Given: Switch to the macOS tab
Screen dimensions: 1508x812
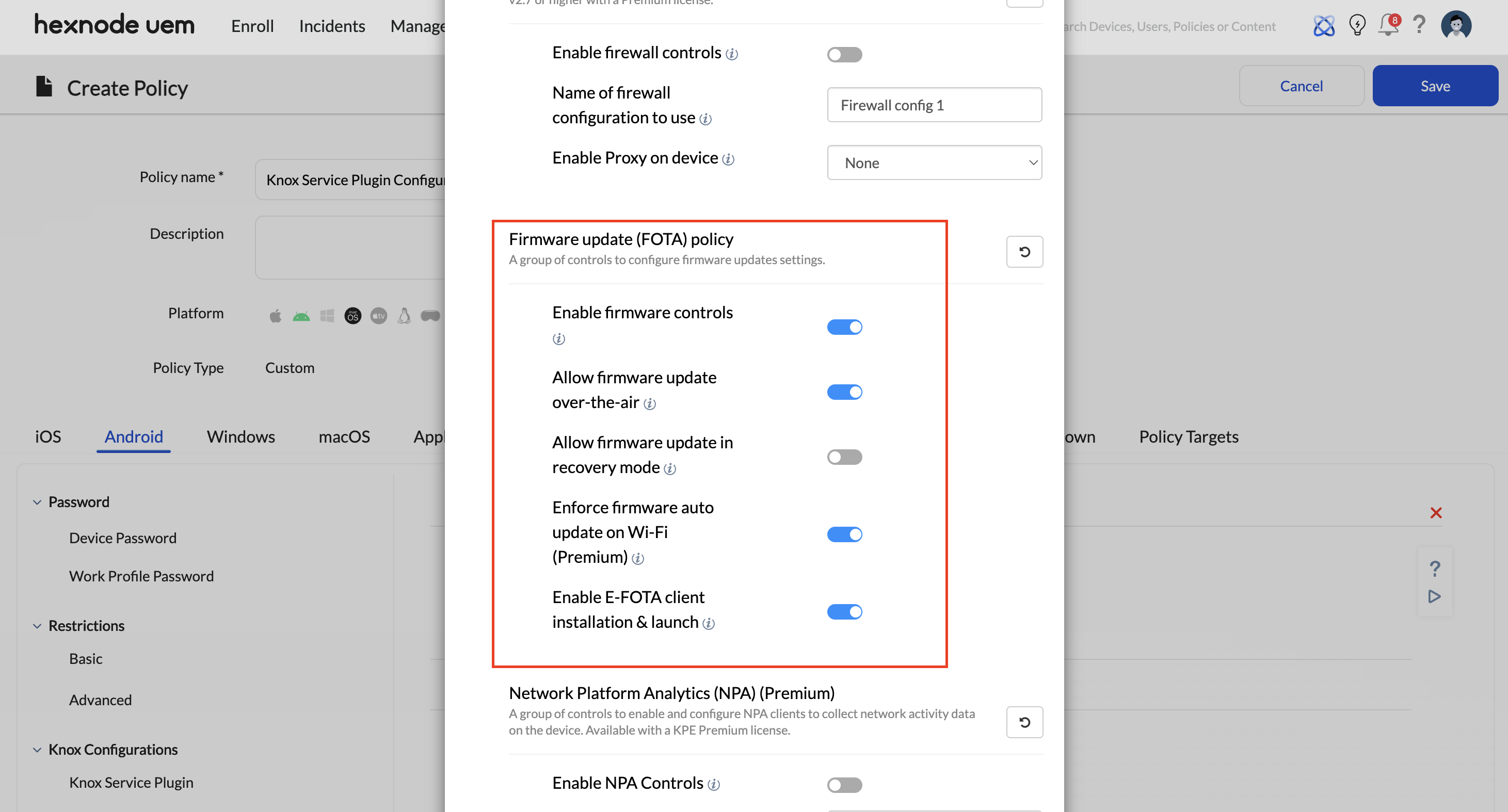Looking at the screenshot, I should tap(344, 437).
